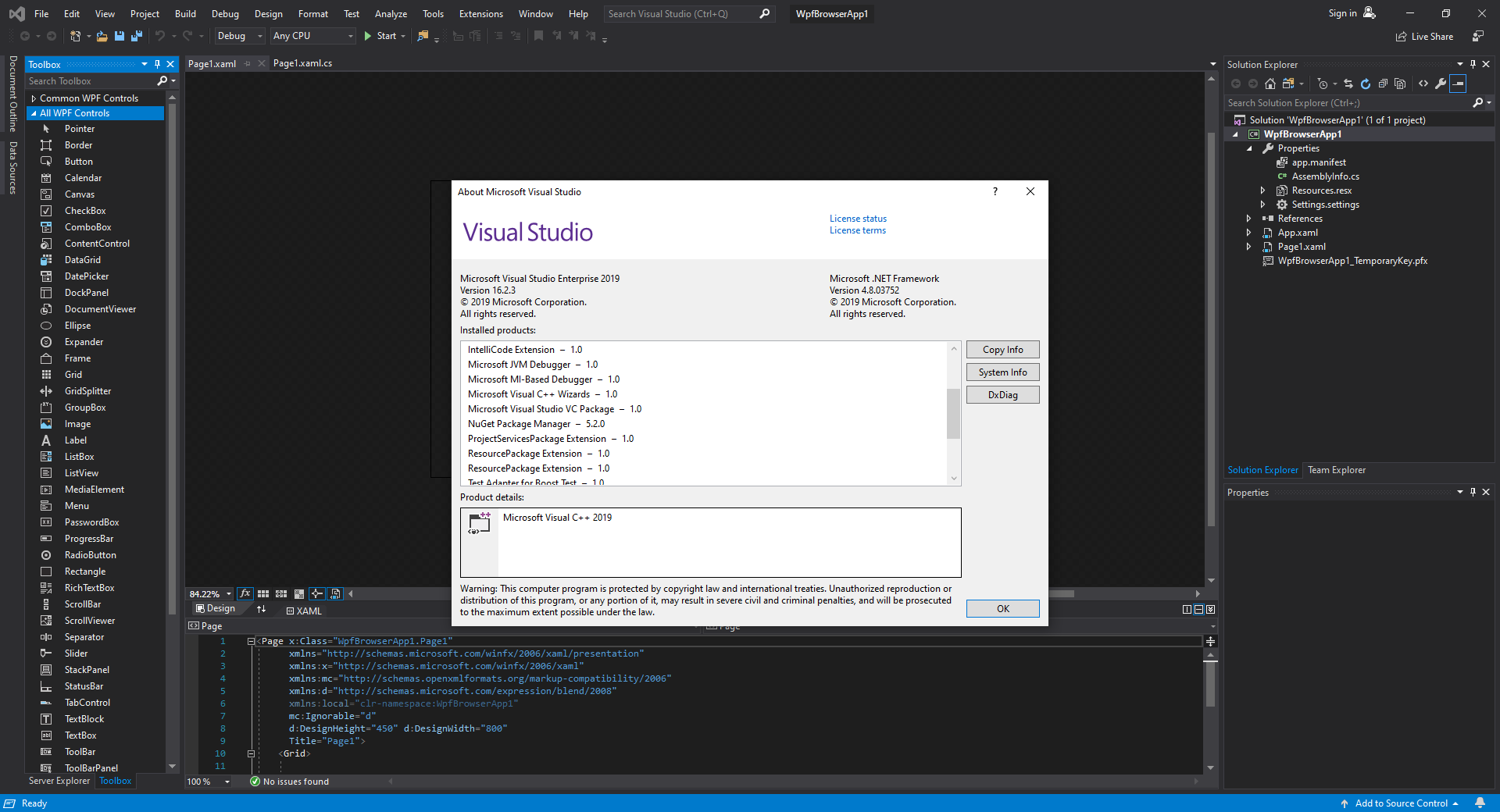This screenshot has height=812, width=1500.
Task: Click the View Code icon in Solution Explorer
Action: (1423, 84)
